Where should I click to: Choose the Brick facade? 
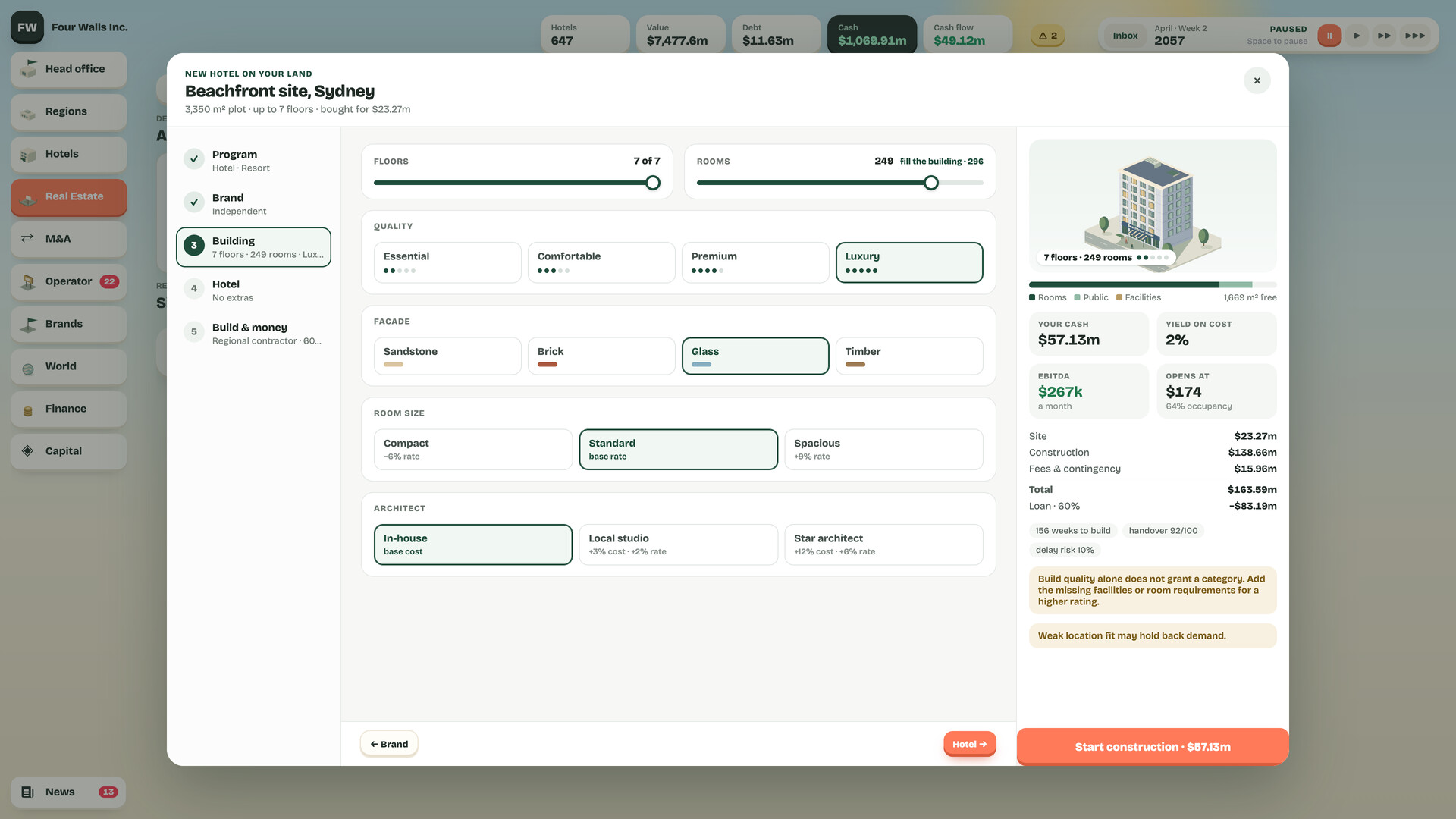pyautogui.click(x=601, y=356)
